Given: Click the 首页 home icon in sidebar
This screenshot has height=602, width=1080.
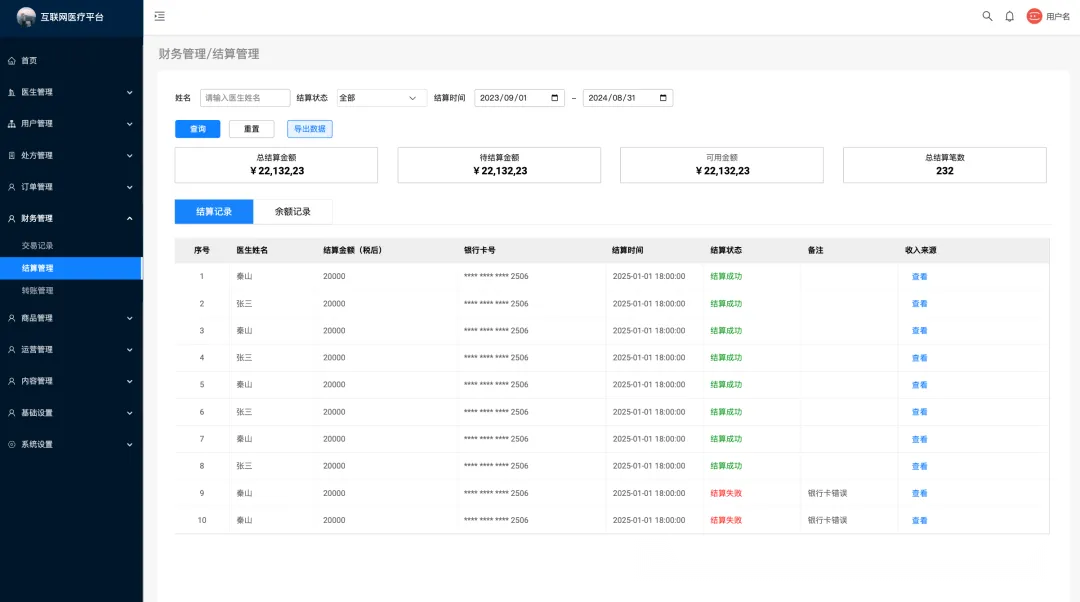Looking at the screenshot, I should [12, 60].
